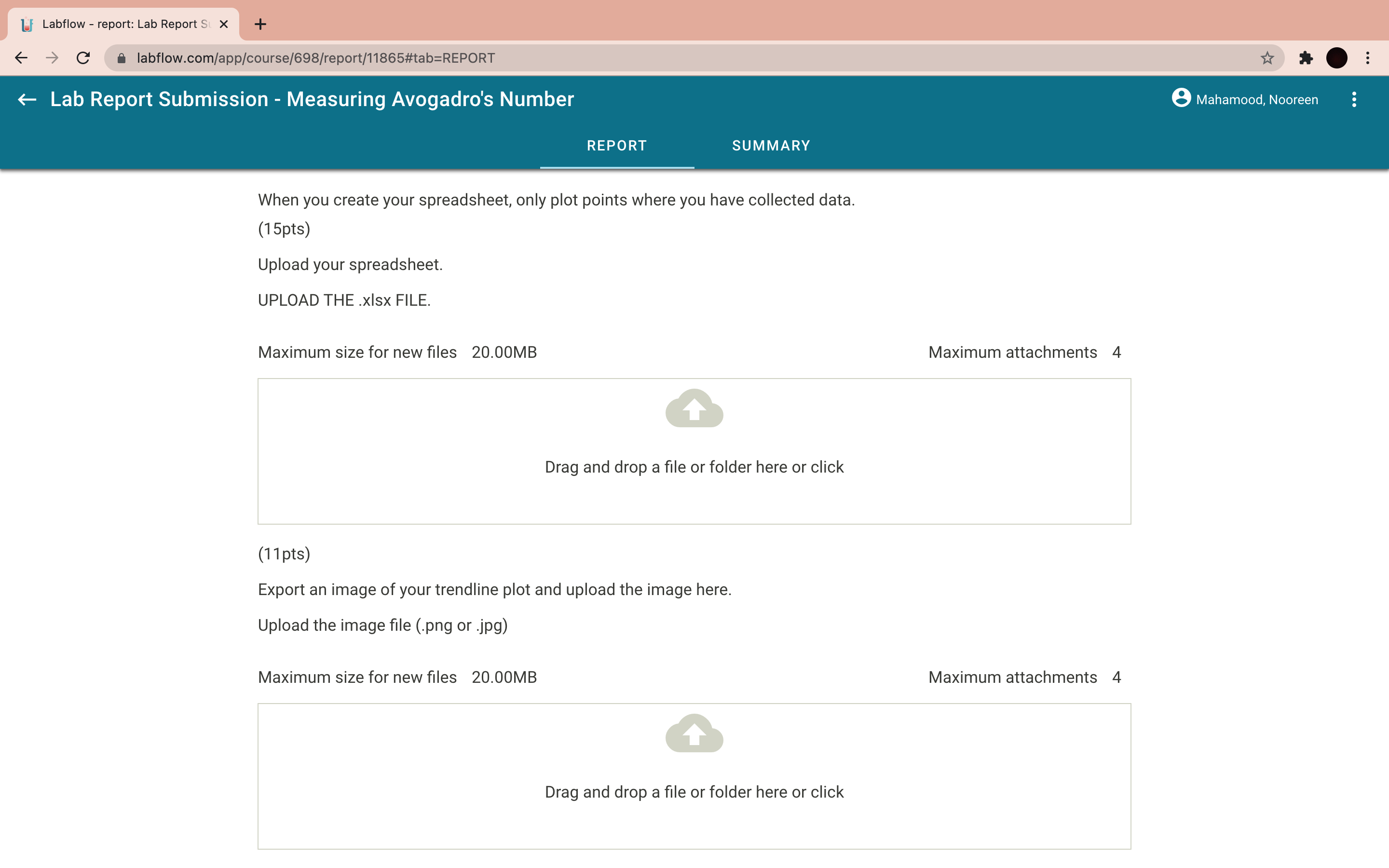Open Chrome three-dot menu

1368,58
